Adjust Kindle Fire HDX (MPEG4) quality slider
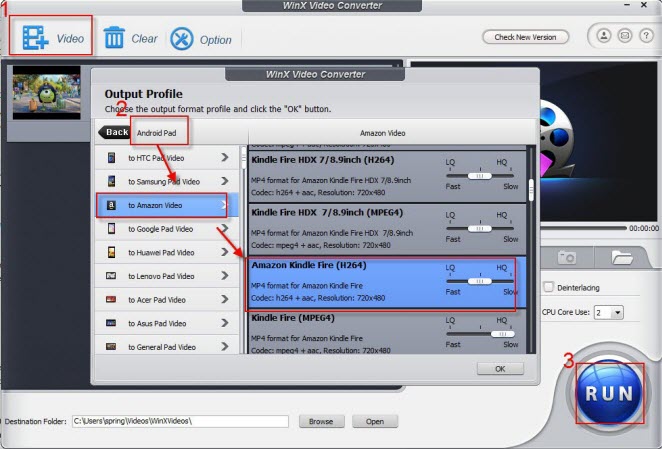This screenshot has height=449, width=662. [x=480, y=229]
